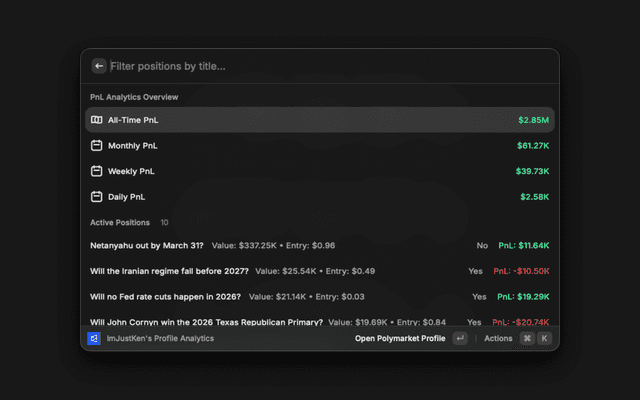The height and width of the screenshot is (400, 640).
Task: Select Will the Iranian regime fall position
Action: 169,271
